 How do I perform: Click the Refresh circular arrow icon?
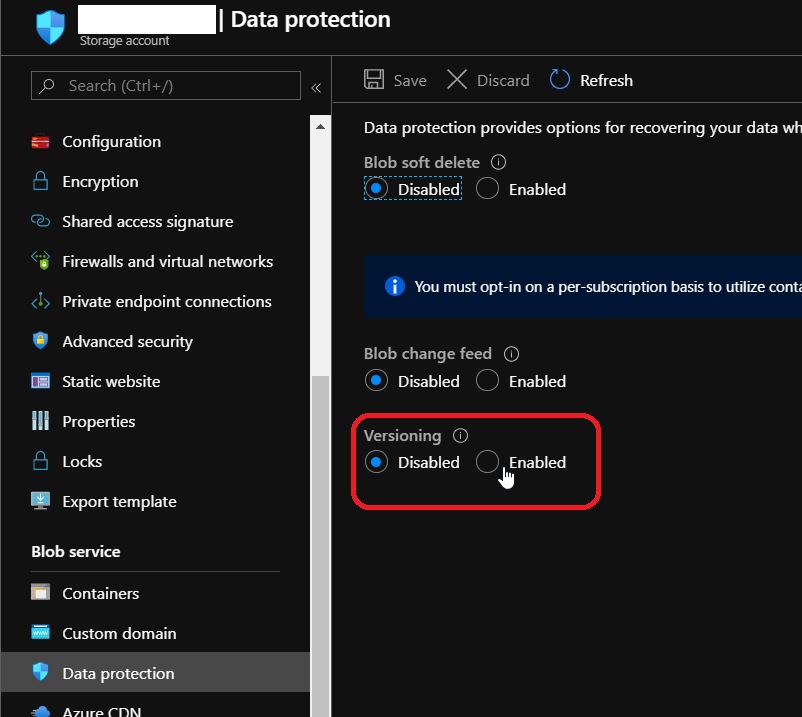tap(560, 80)
